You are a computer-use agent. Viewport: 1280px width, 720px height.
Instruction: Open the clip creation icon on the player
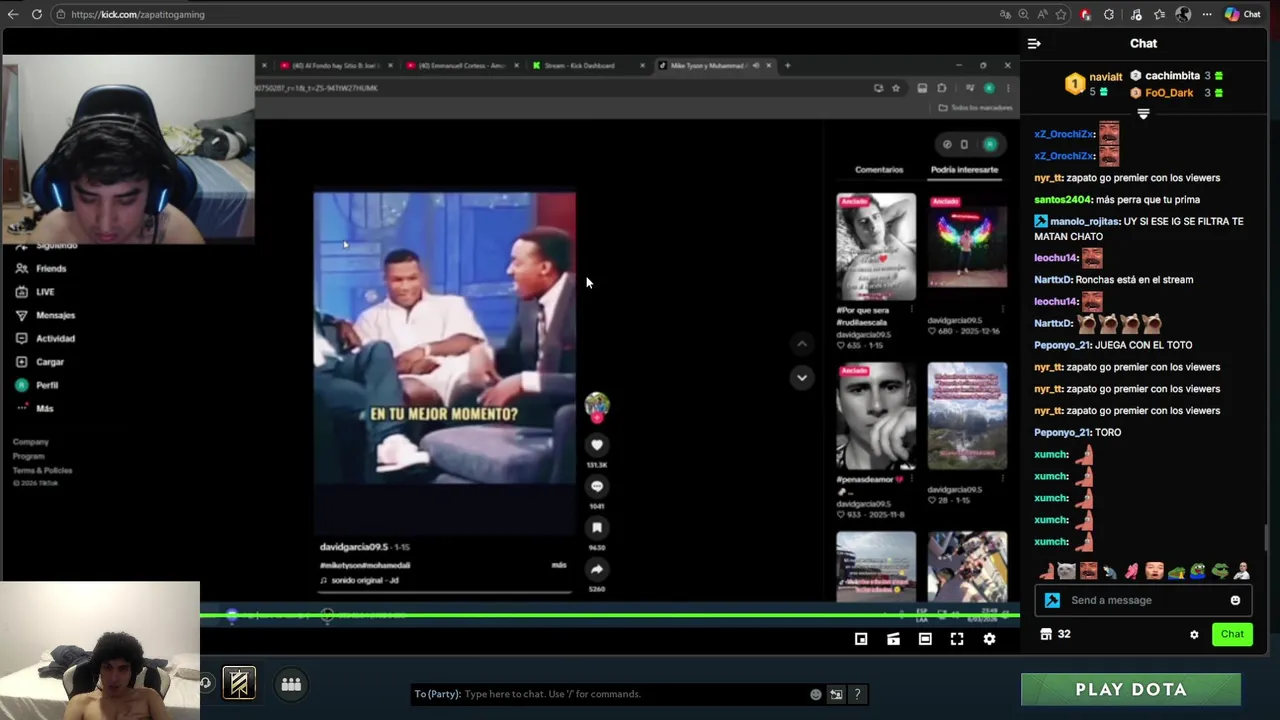coord(893,639)
